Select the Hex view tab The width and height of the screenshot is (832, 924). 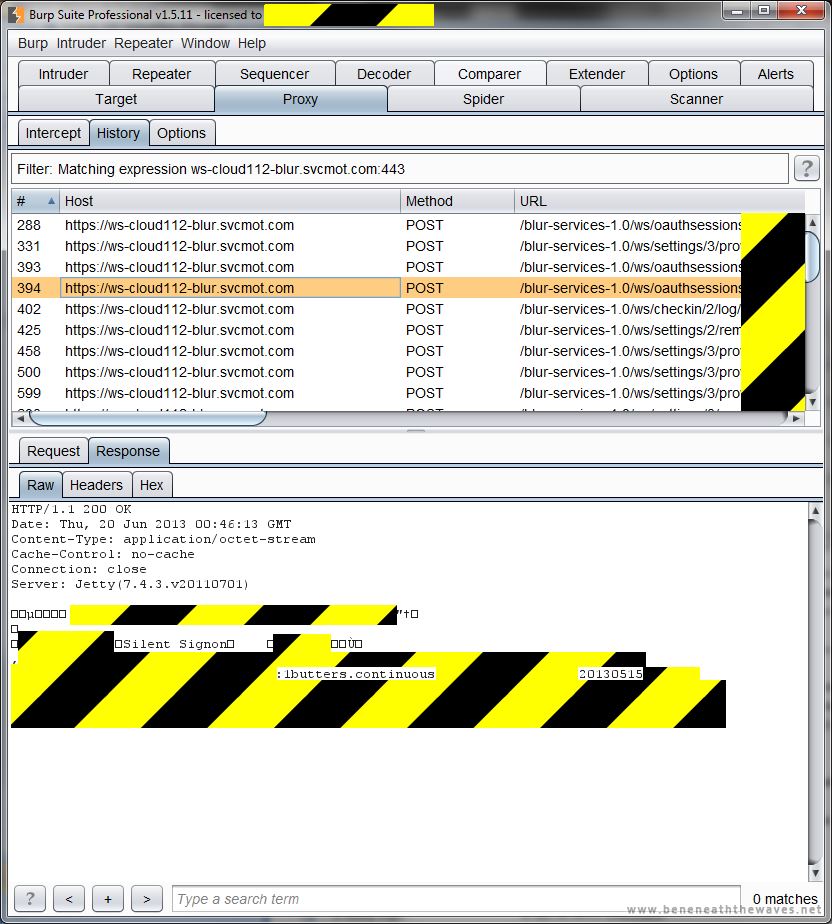(x=151, y=485)
